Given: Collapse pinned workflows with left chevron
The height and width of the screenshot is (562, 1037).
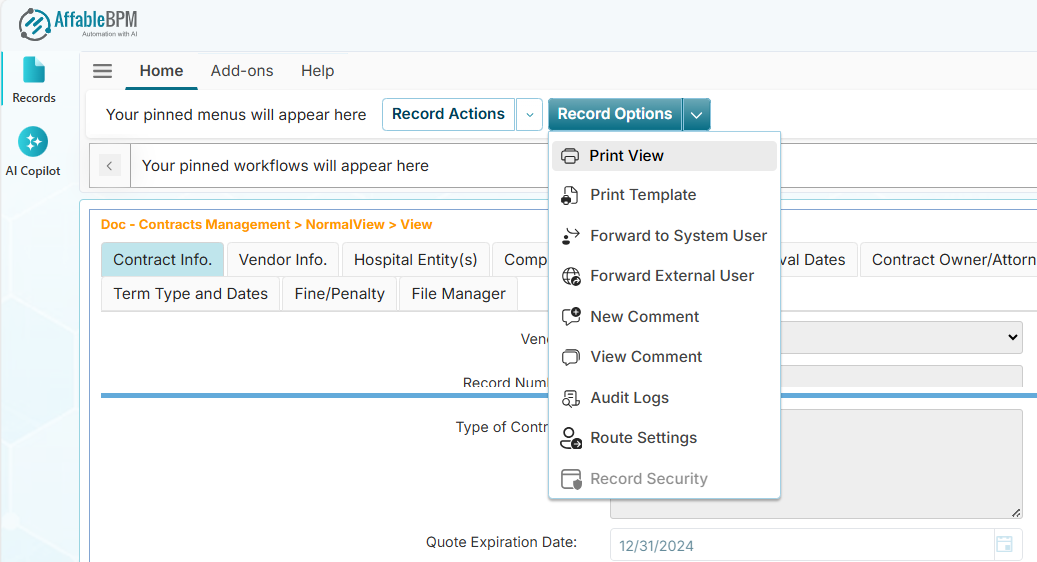Looking at the screenshot, I should (x=110, y=166).
